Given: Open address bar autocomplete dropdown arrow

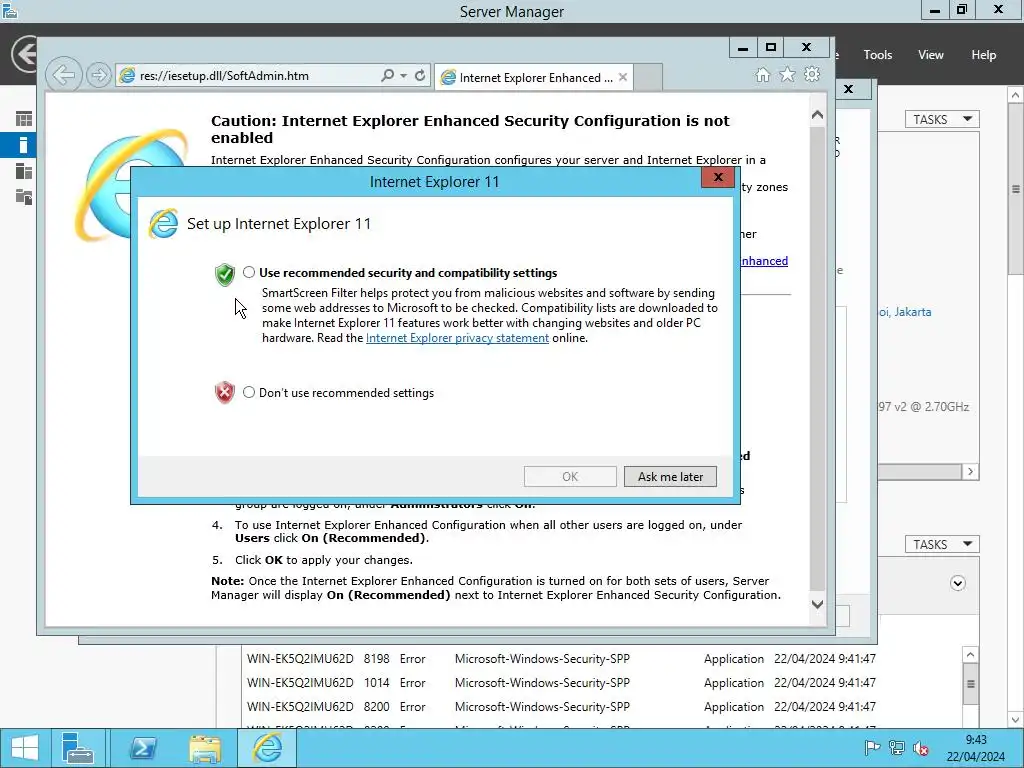Looking at the screenshot, I should [x=404, y=76].
